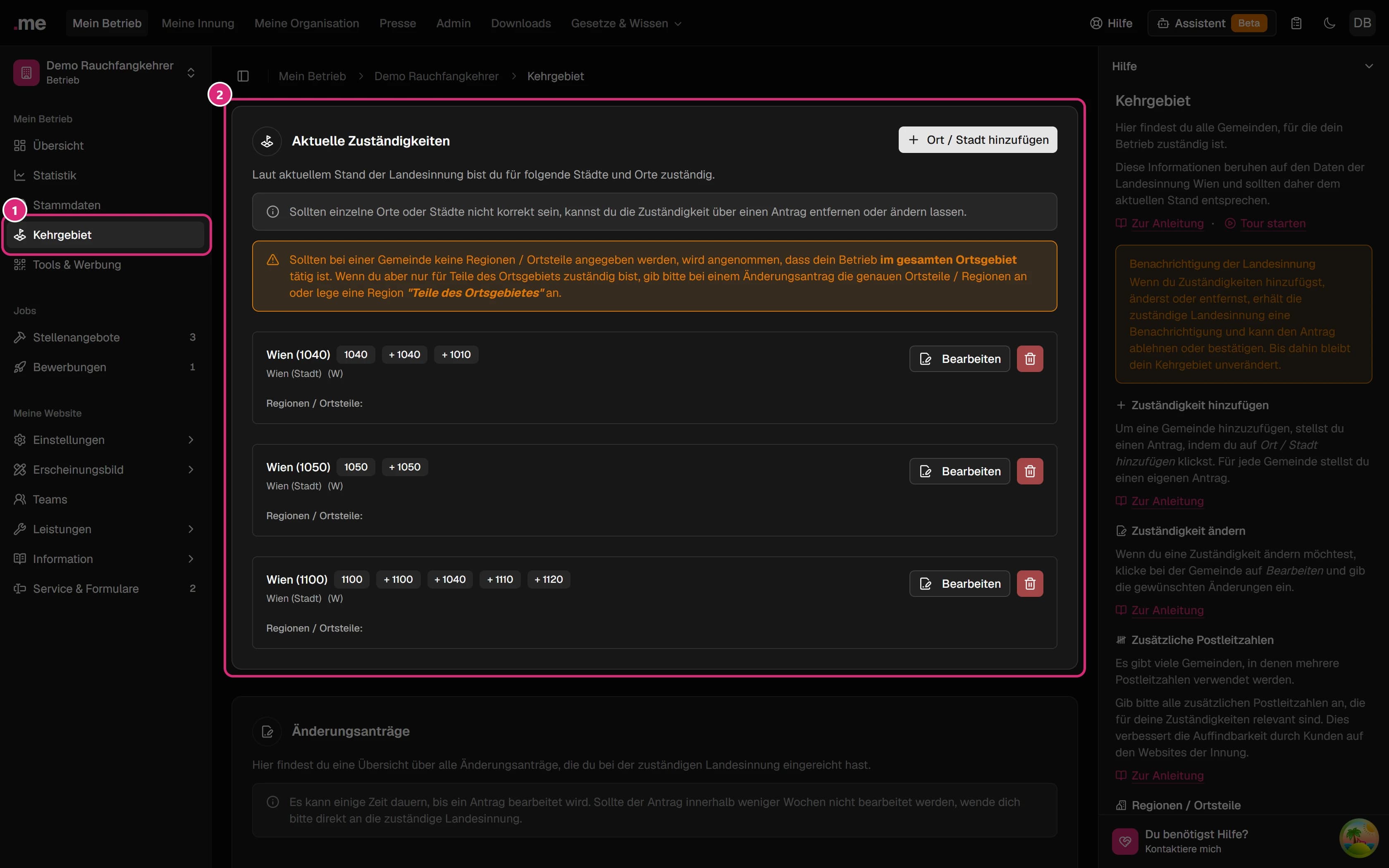Open the clipboard icon in top bar
Screen dimensions: 1389x868
click(1296, 24)
